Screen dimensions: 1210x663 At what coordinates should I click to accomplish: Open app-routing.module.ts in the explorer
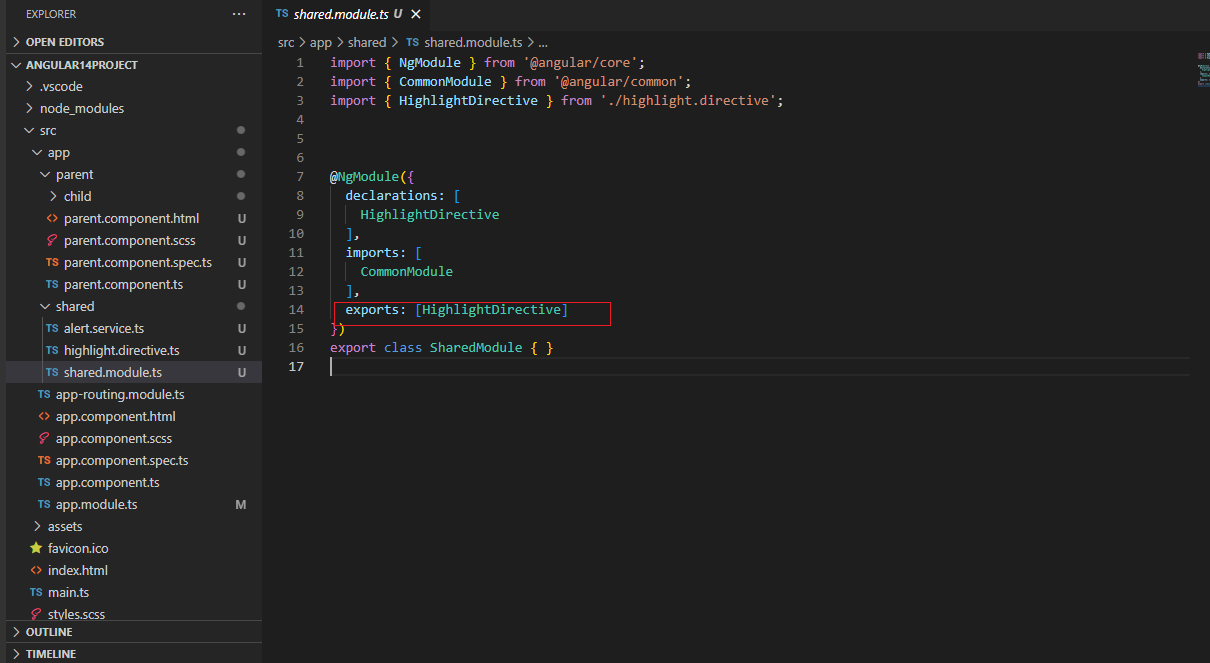[120, 394]
